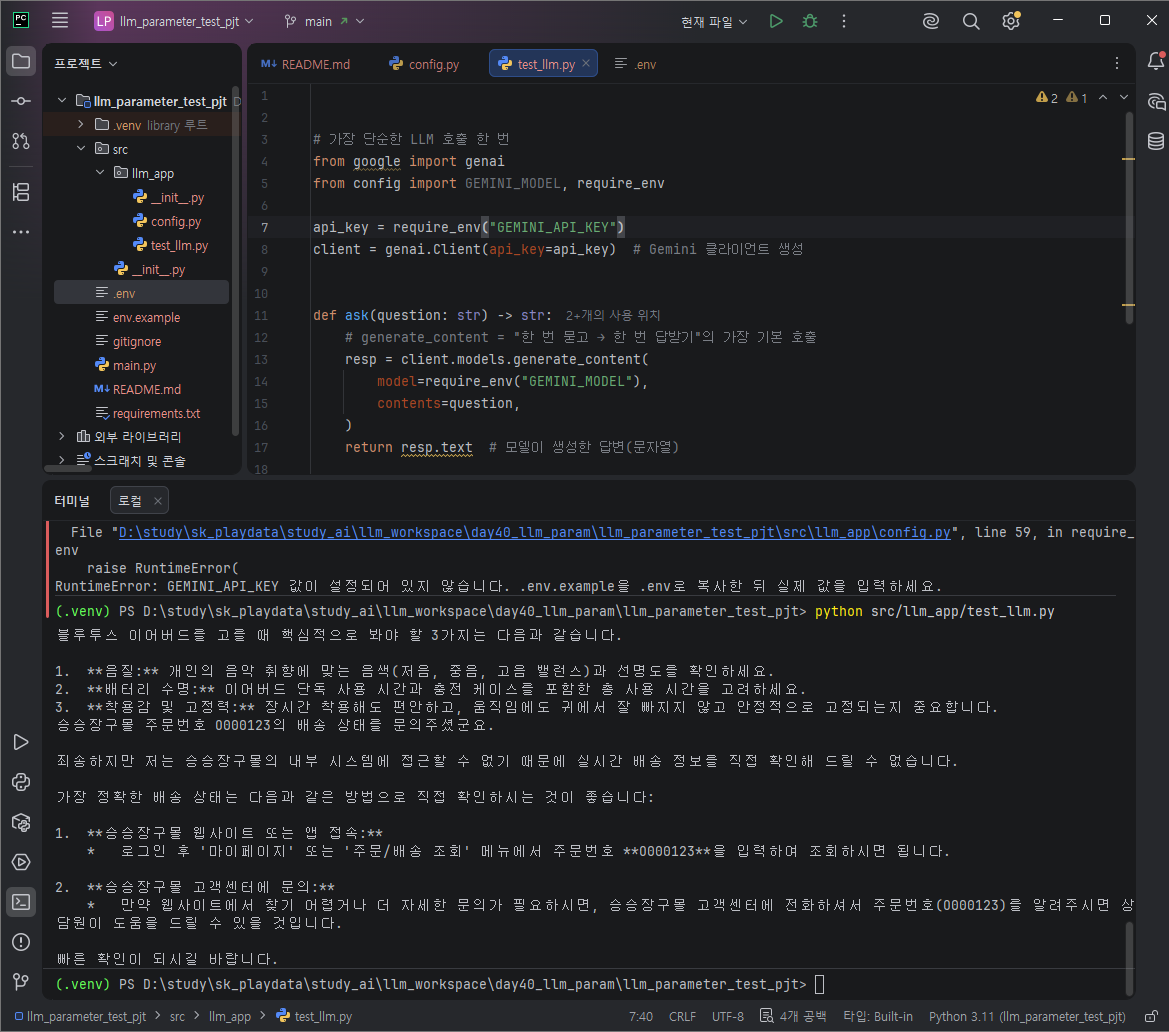Open the Problems tool window
The height and width of the screenshot is (1032, 1169).
(21, 942)
